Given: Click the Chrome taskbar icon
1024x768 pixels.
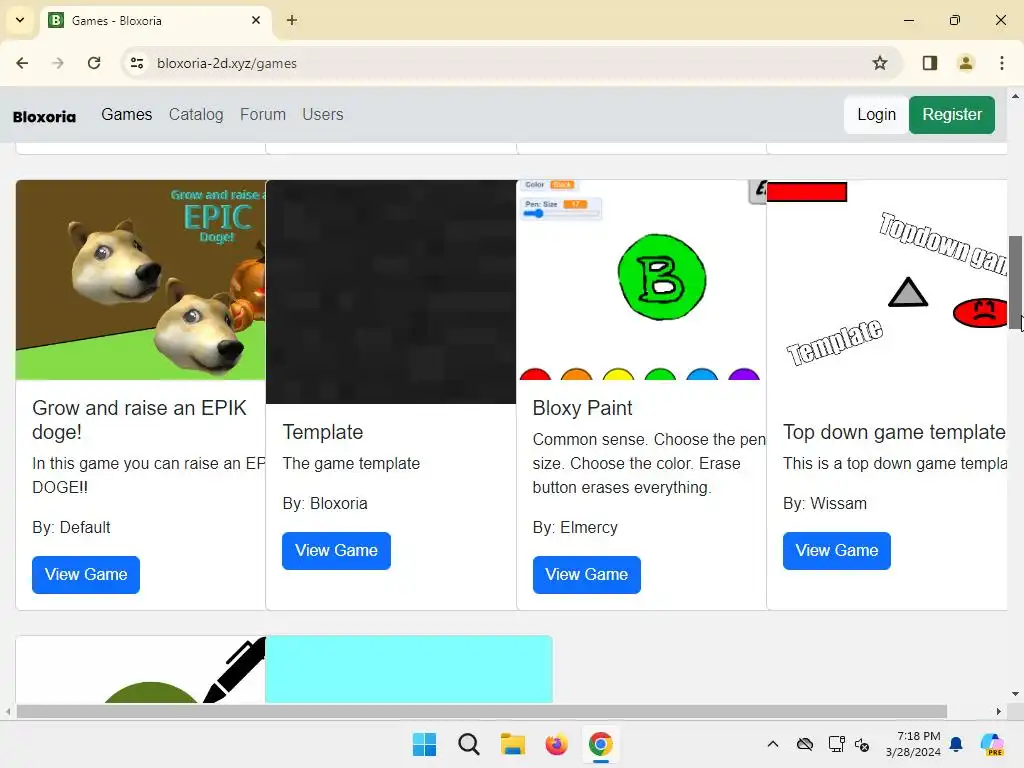Looking at the screenshot, I should pos(601,744).
